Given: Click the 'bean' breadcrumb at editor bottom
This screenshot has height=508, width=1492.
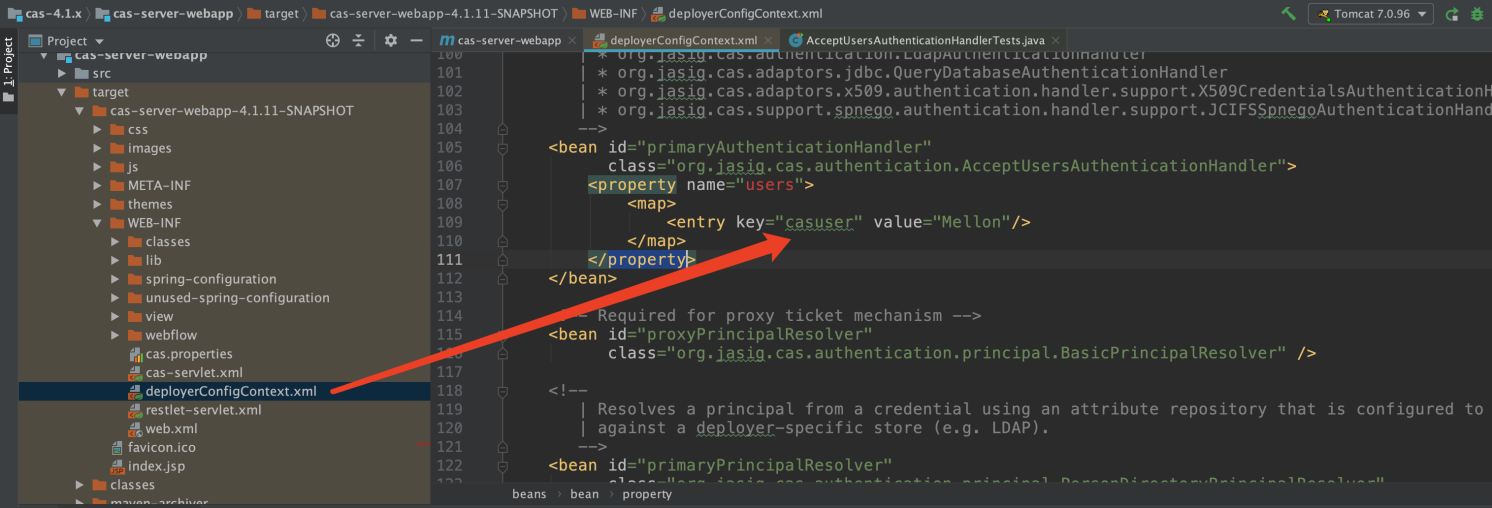Looking at the screenshot, I should coord(584,494).
